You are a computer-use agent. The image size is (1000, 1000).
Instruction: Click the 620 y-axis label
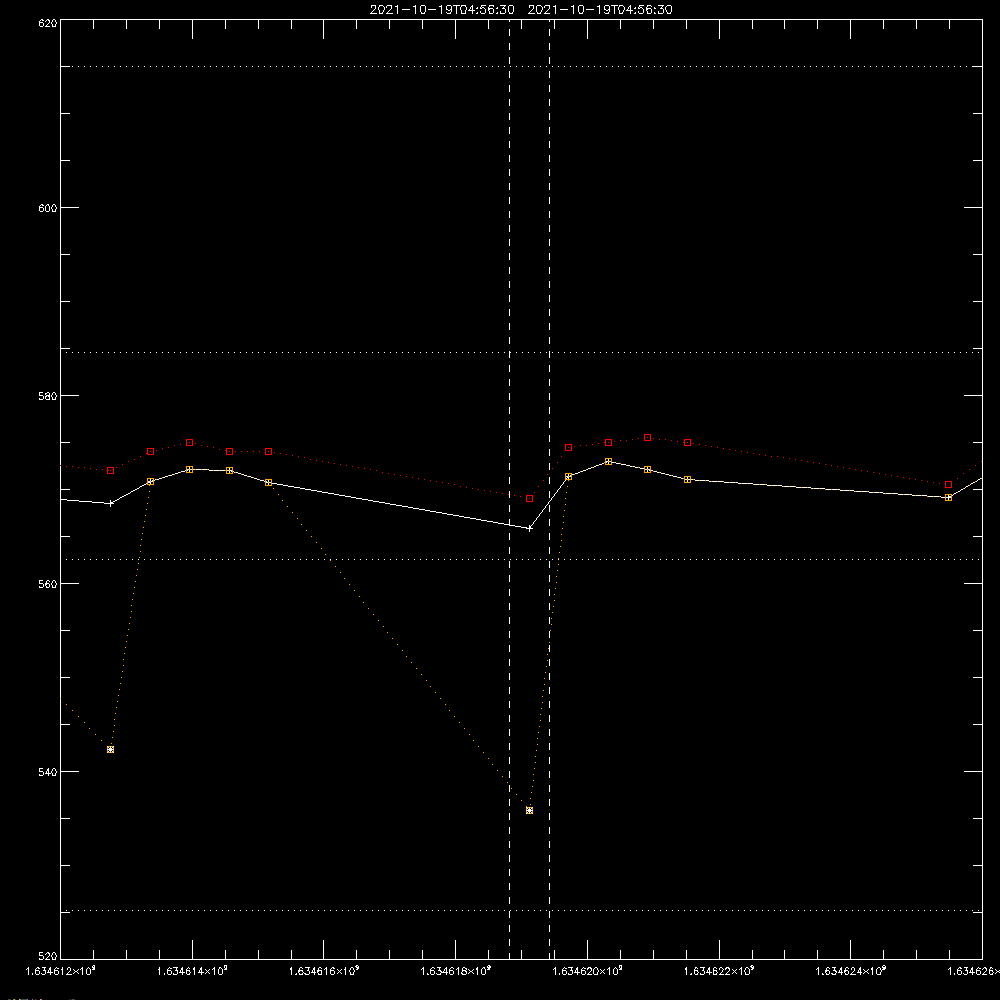[x=48, y=23]
